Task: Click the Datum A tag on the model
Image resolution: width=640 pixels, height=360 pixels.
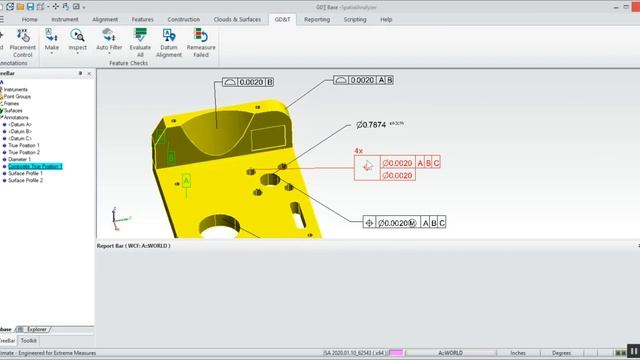Action: click(x=186, y=180)
